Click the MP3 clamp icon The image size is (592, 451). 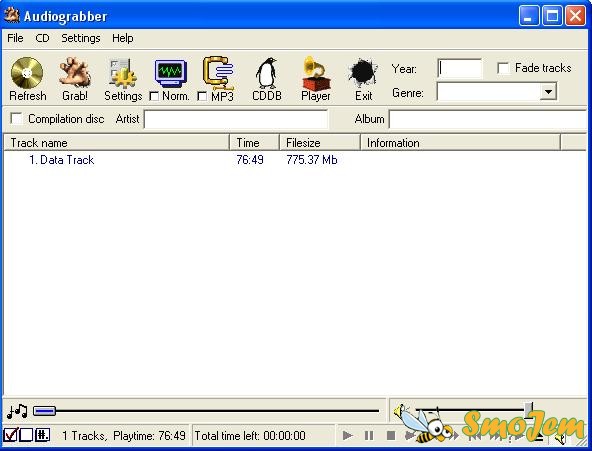point(218,73)
